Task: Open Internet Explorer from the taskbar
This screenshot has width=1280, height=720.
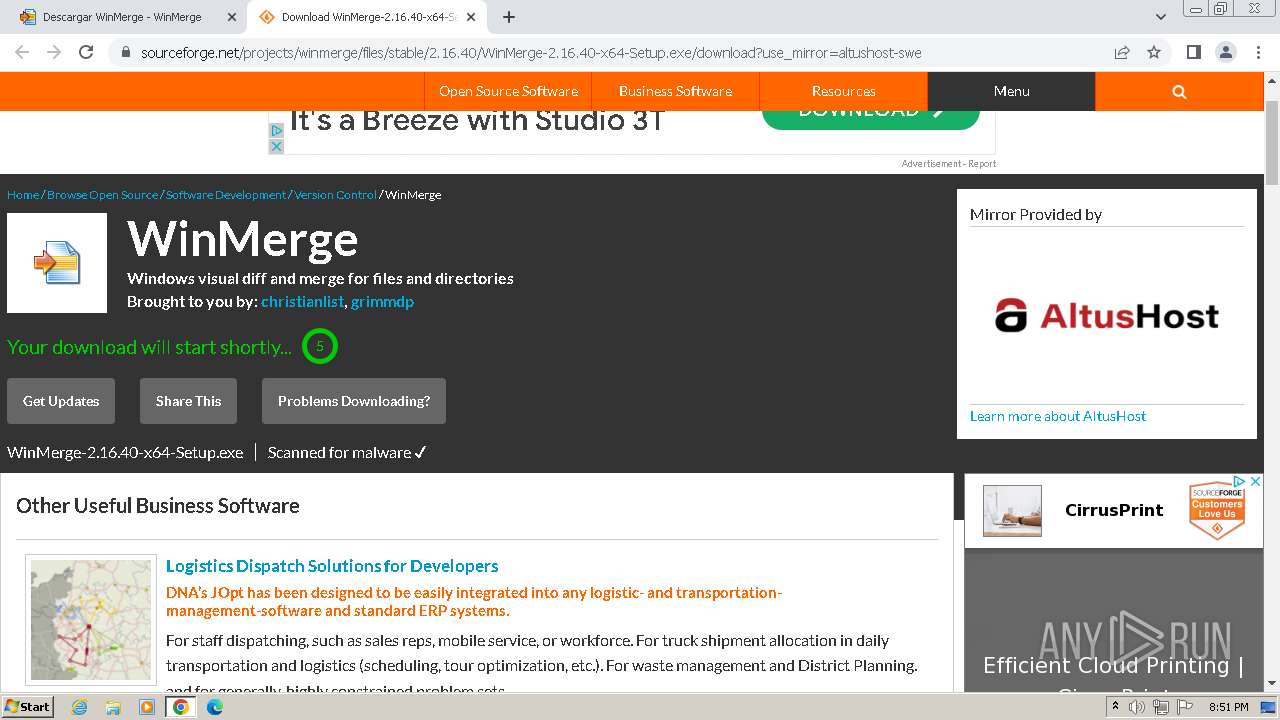Action: pyautogui.click(x=79, y=707)
